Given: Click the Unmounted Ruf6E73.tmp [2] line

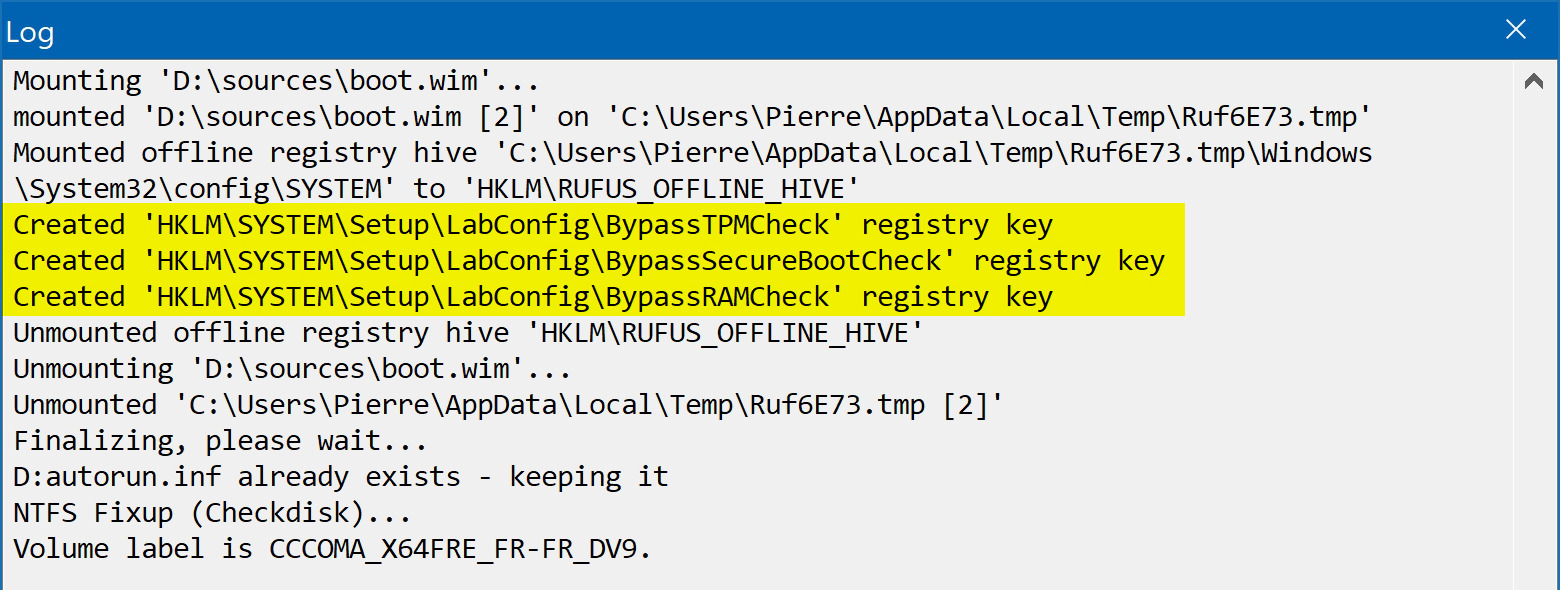Looking at the screenshot, I should 509,405.
